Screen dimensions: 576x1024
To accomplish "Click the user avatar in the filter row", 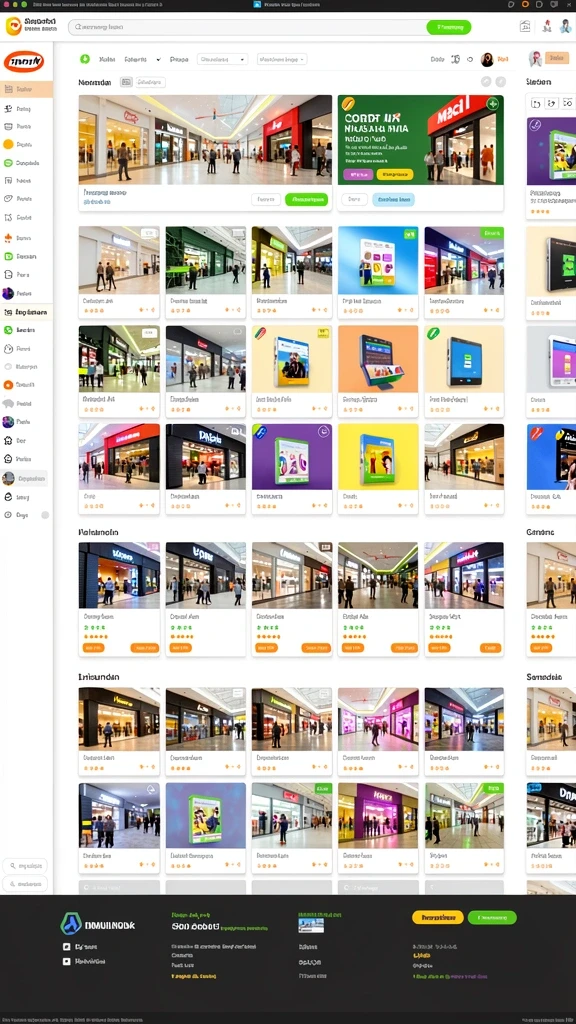I will (487, 59).
